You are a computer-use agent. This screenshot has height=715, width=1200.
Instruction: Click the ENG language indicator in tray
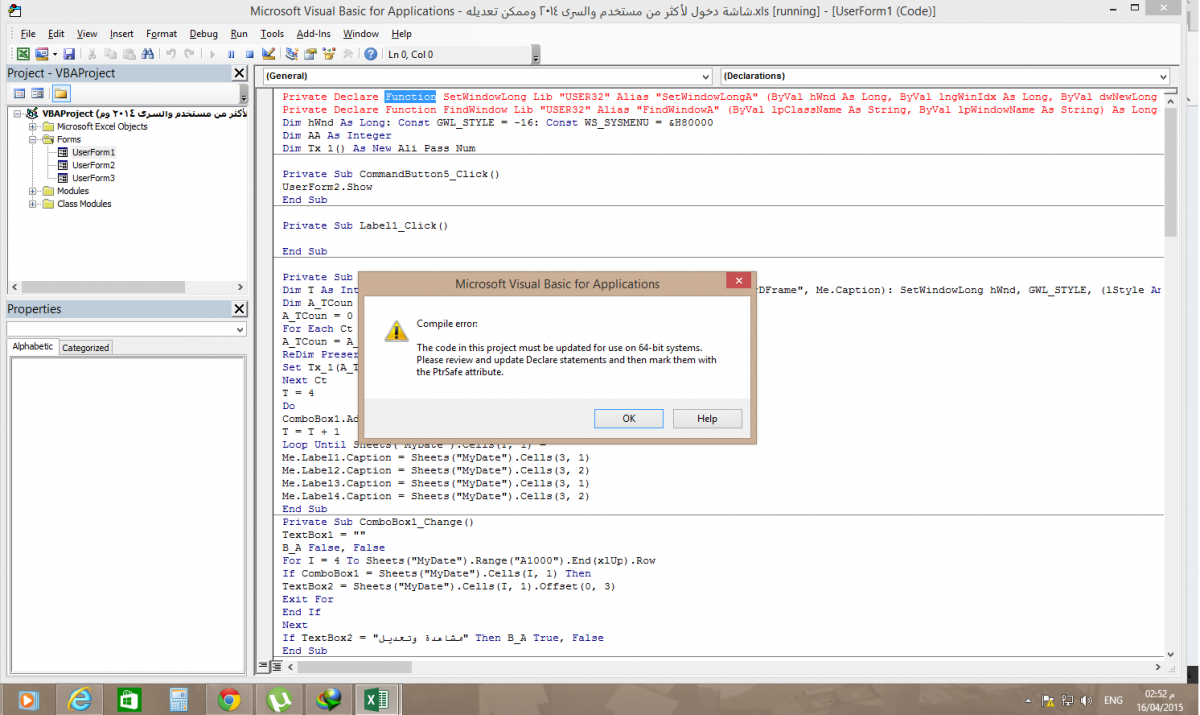click(1112, 700)
